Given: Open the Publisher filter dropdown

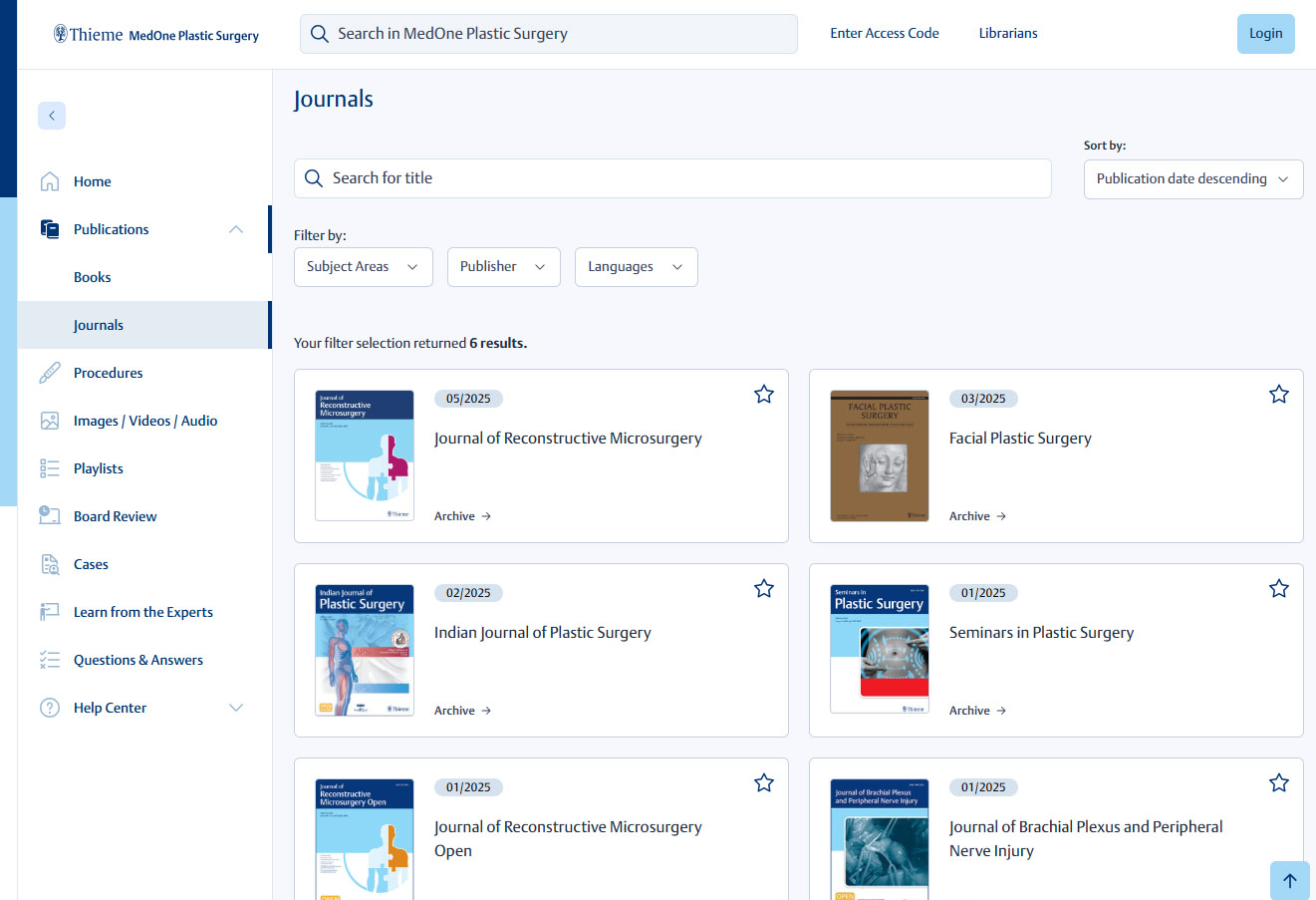Looking at the screenshot, I should 503,266.
